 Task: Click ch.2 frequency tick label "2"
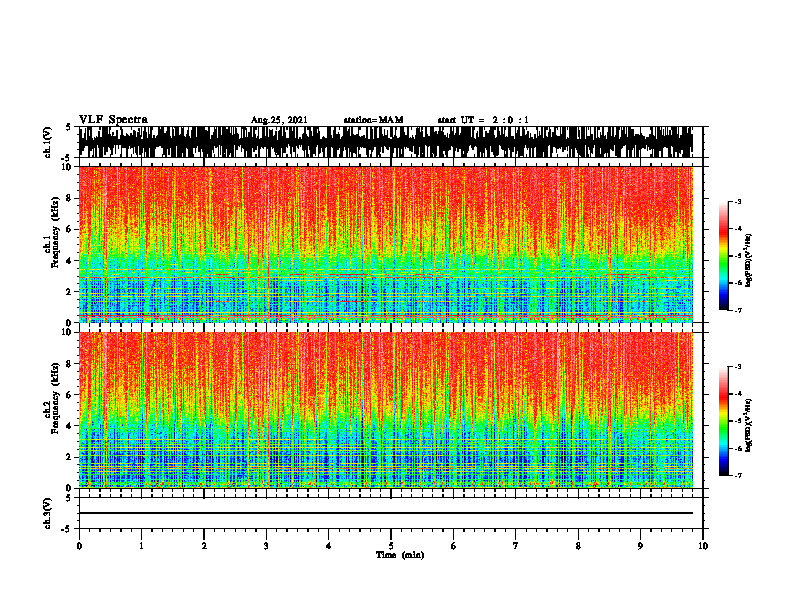coord(70,457)
